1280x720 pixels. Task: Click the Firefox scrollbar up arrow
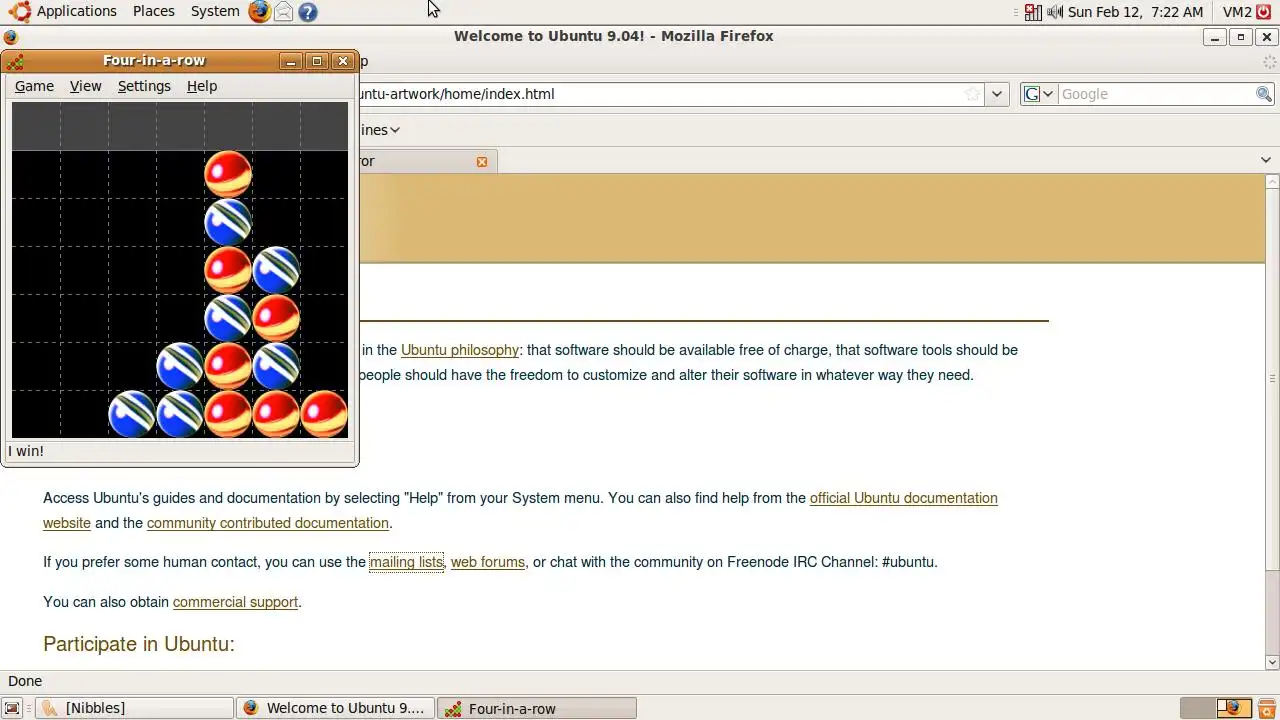point(1272,182)
